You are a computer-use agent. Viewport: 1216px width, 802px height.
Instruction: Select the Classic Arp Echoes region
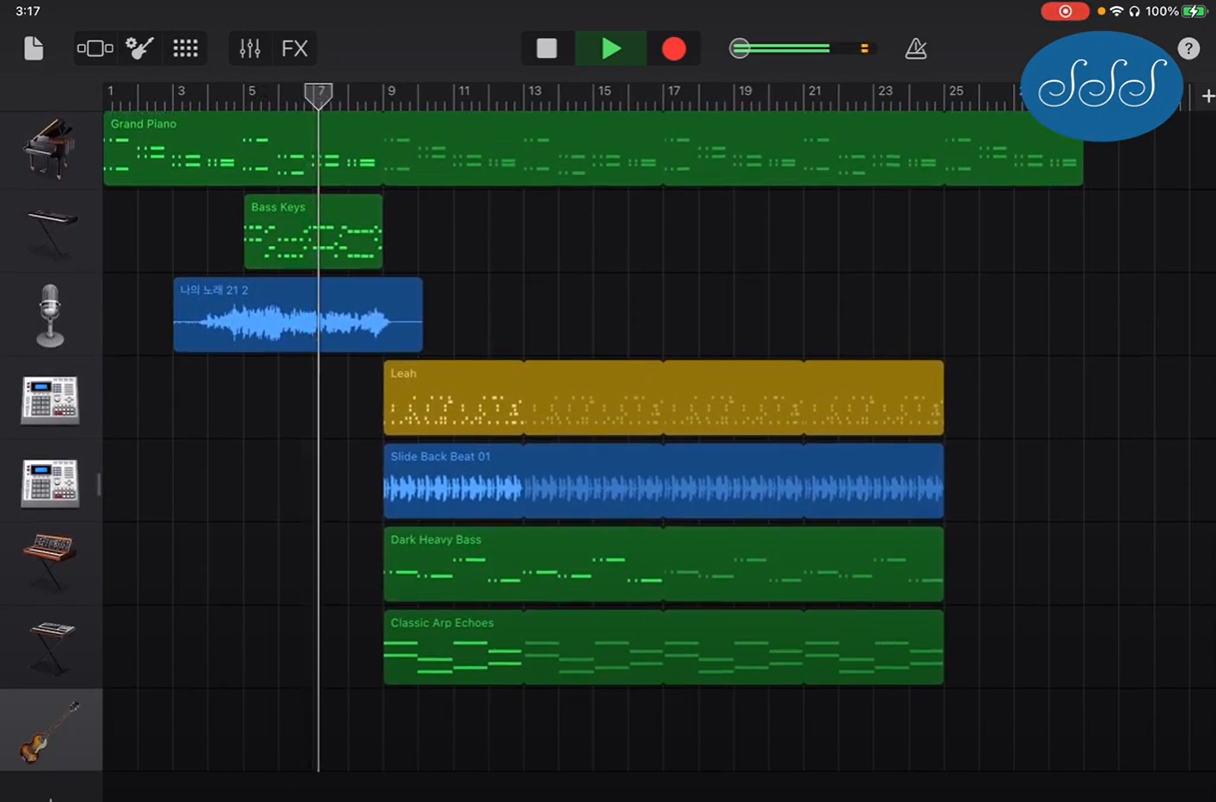tap(663, 646)
